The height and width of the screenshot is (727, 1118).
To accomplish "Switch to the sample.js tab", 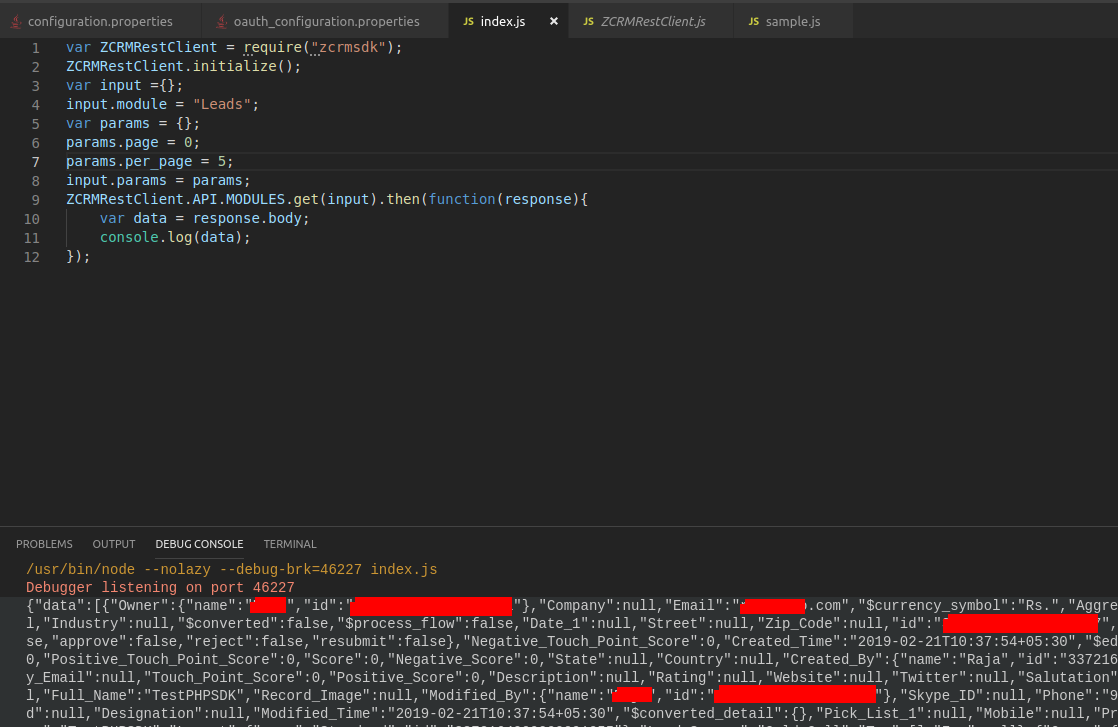I will [x=793, y=21].
